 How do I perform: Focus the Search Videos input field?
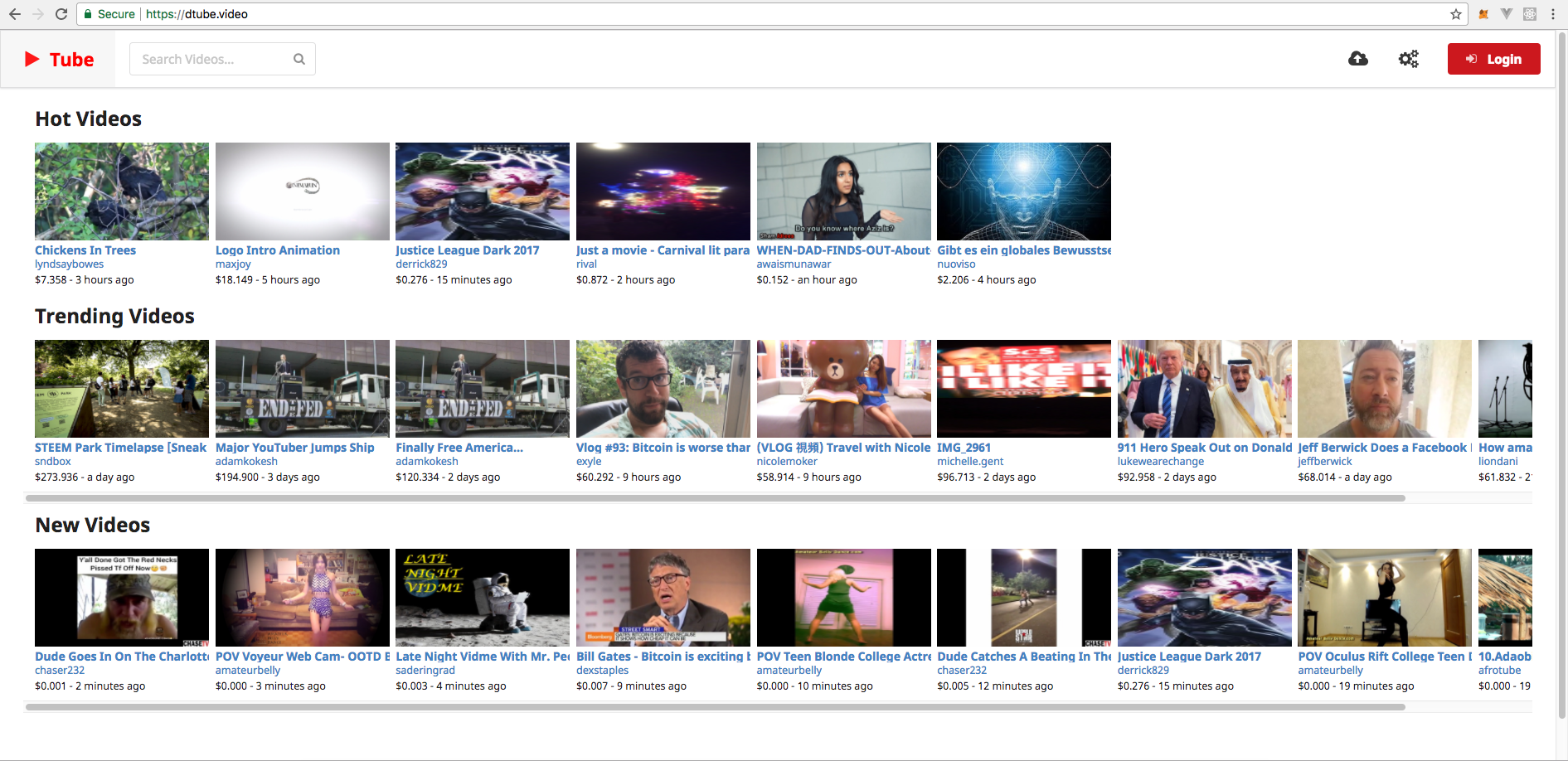click(222, 59)
